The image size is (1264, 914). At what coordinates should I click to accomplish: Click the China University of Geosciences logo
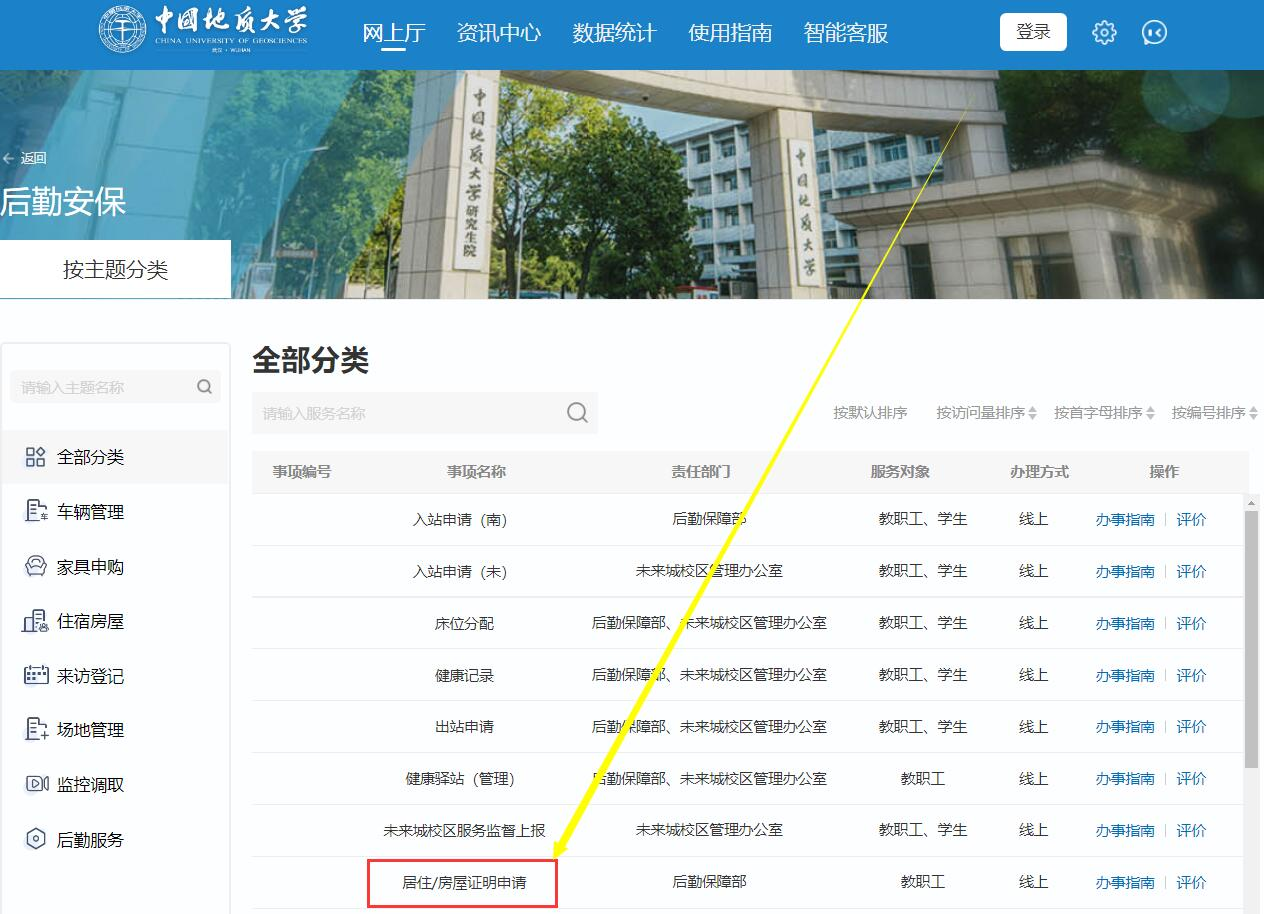[203, 30]
